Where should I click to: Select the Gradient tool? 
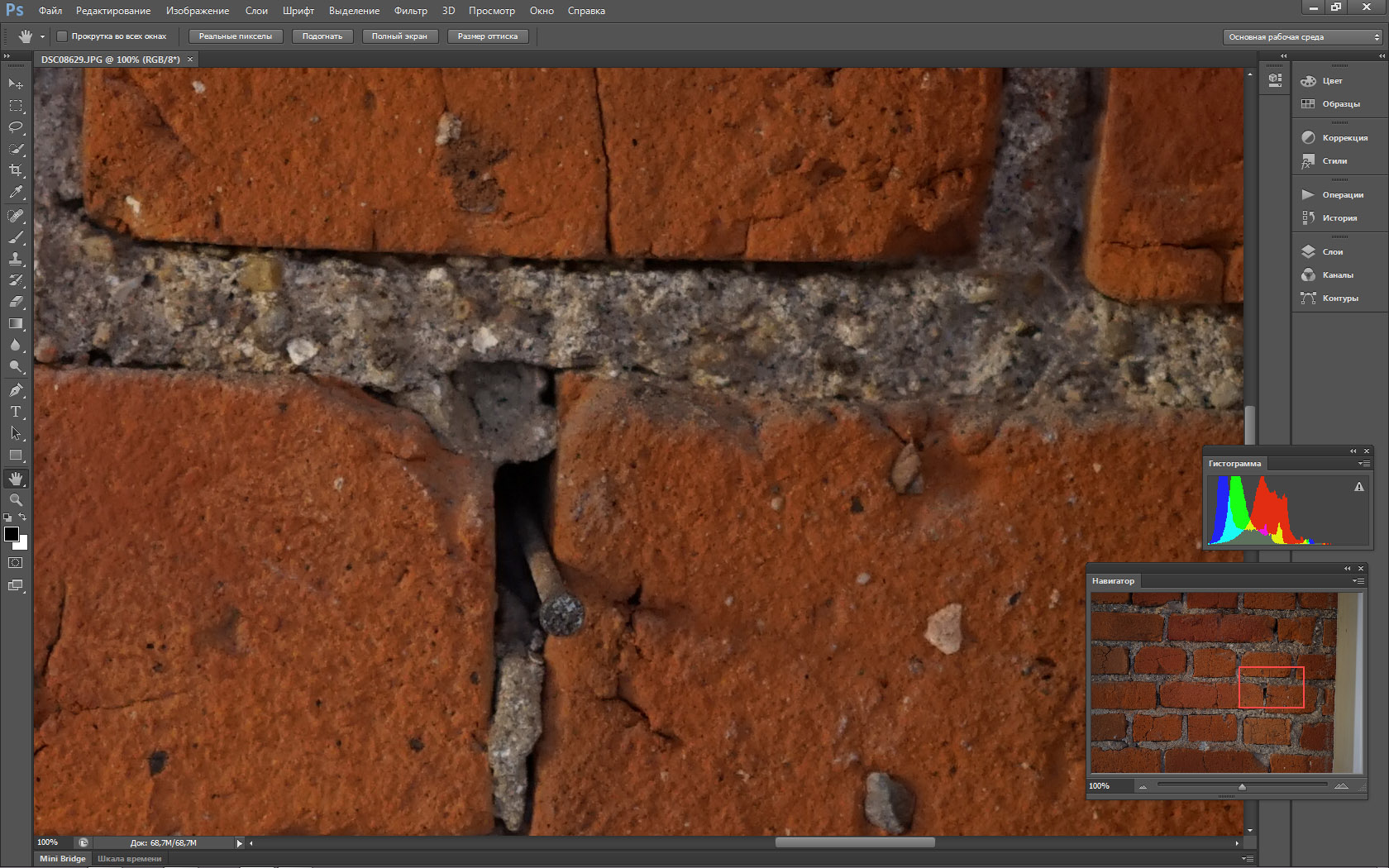coord(16,323)
